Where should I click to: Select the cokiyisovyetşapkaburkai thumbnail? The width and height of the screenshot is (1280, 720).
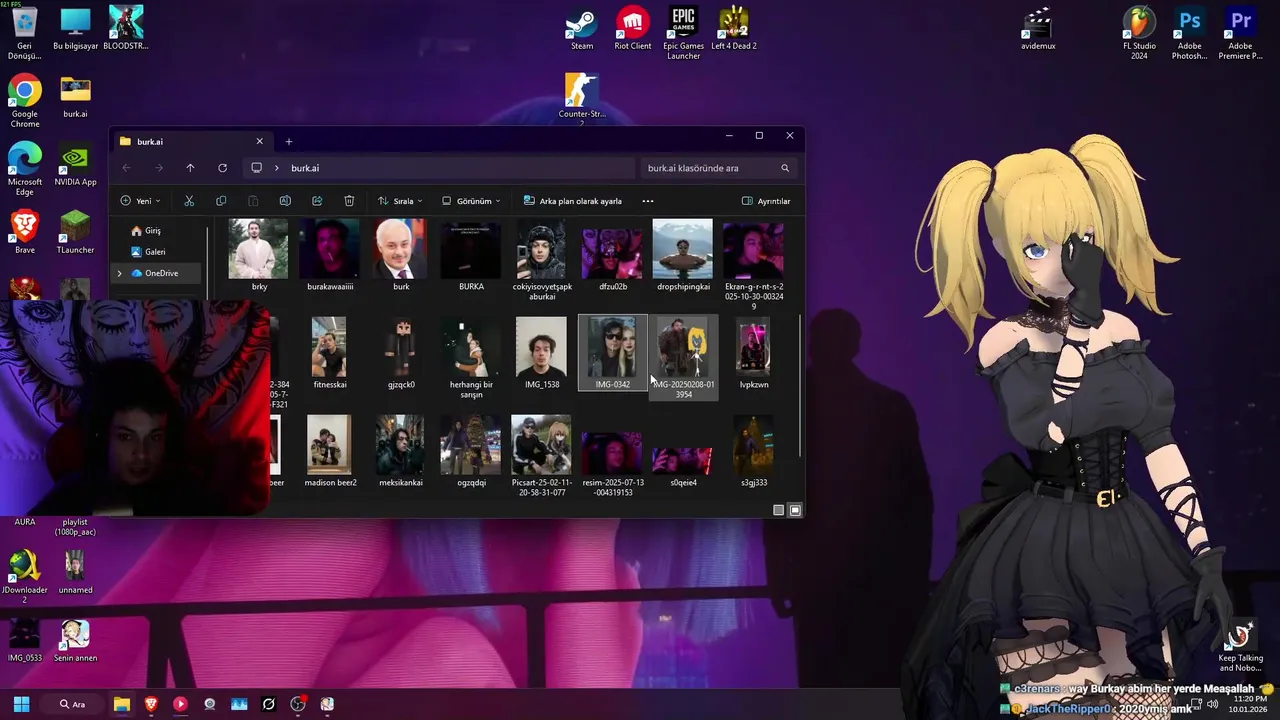tap(542, 260)
